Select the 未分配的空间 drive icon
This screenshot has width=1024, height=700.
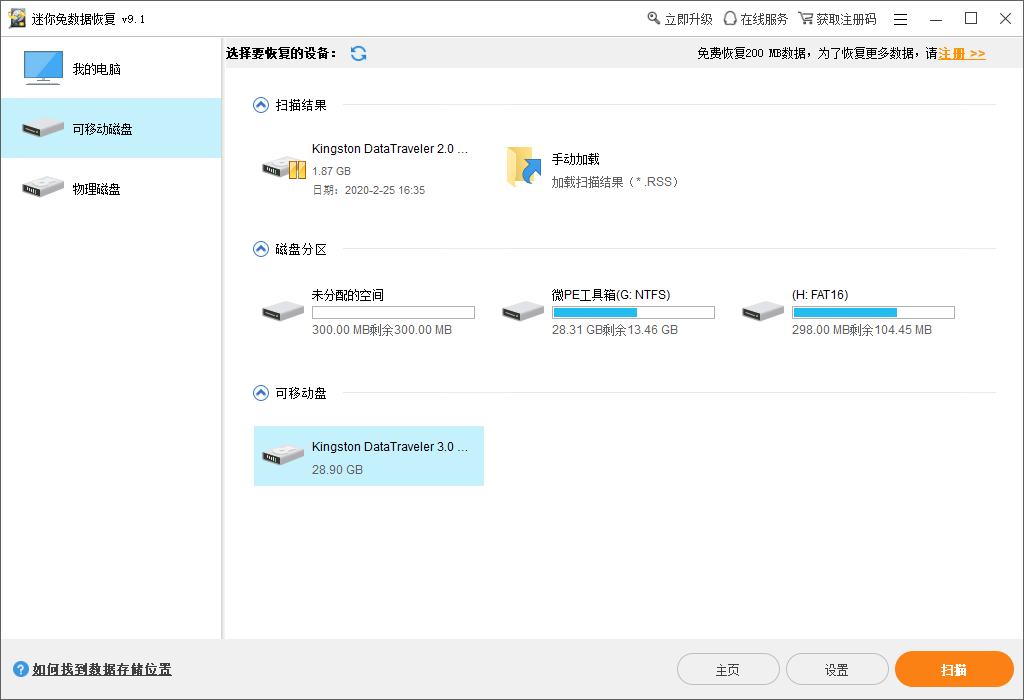(x=283, y=311)
